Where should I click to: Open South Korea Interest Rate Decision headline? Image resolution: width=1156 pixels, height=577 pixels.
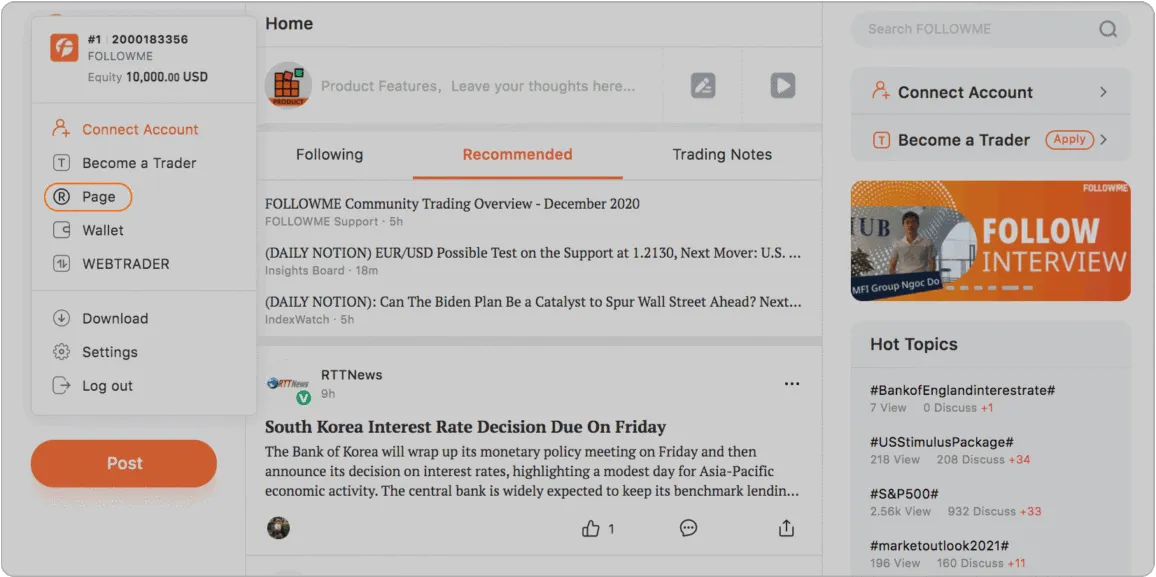click(465, 427)
